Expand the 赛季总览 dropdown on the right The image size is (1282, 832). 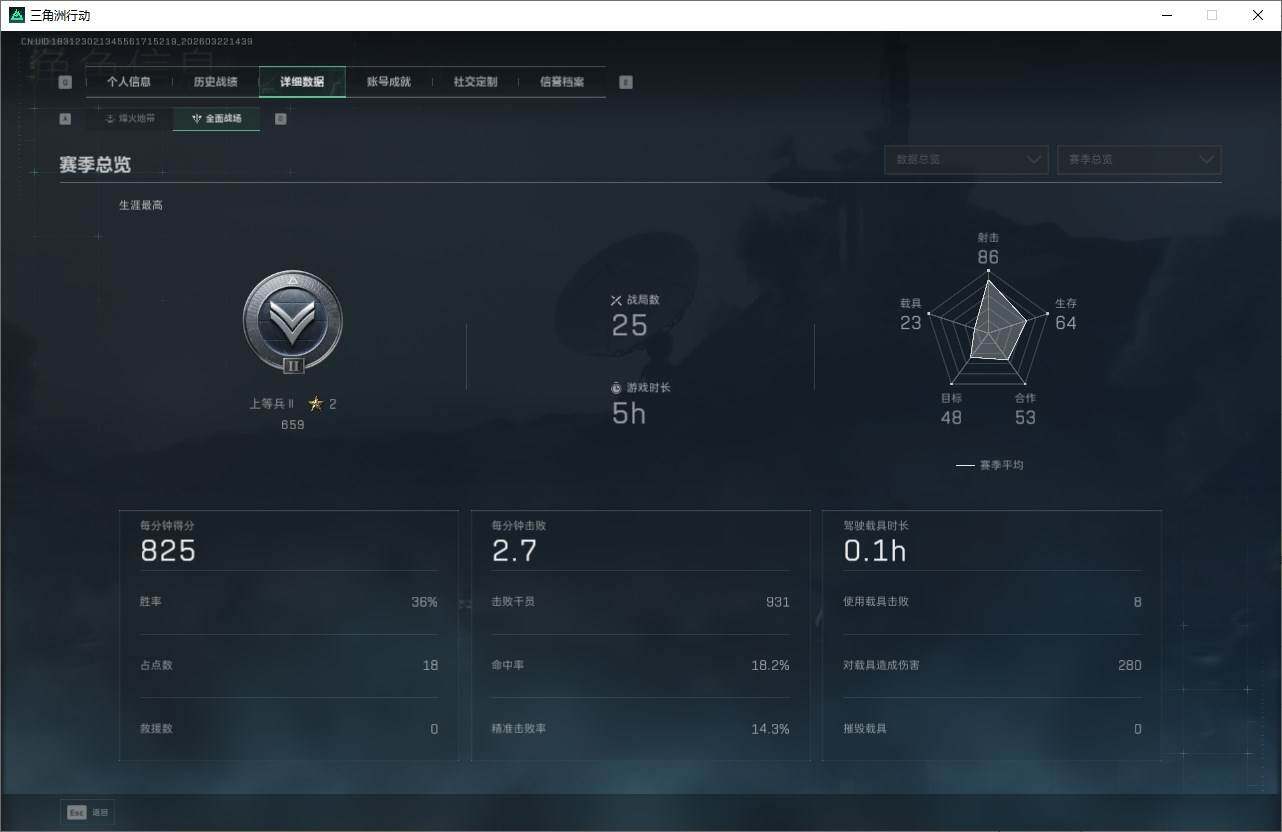click(1139, 160)
